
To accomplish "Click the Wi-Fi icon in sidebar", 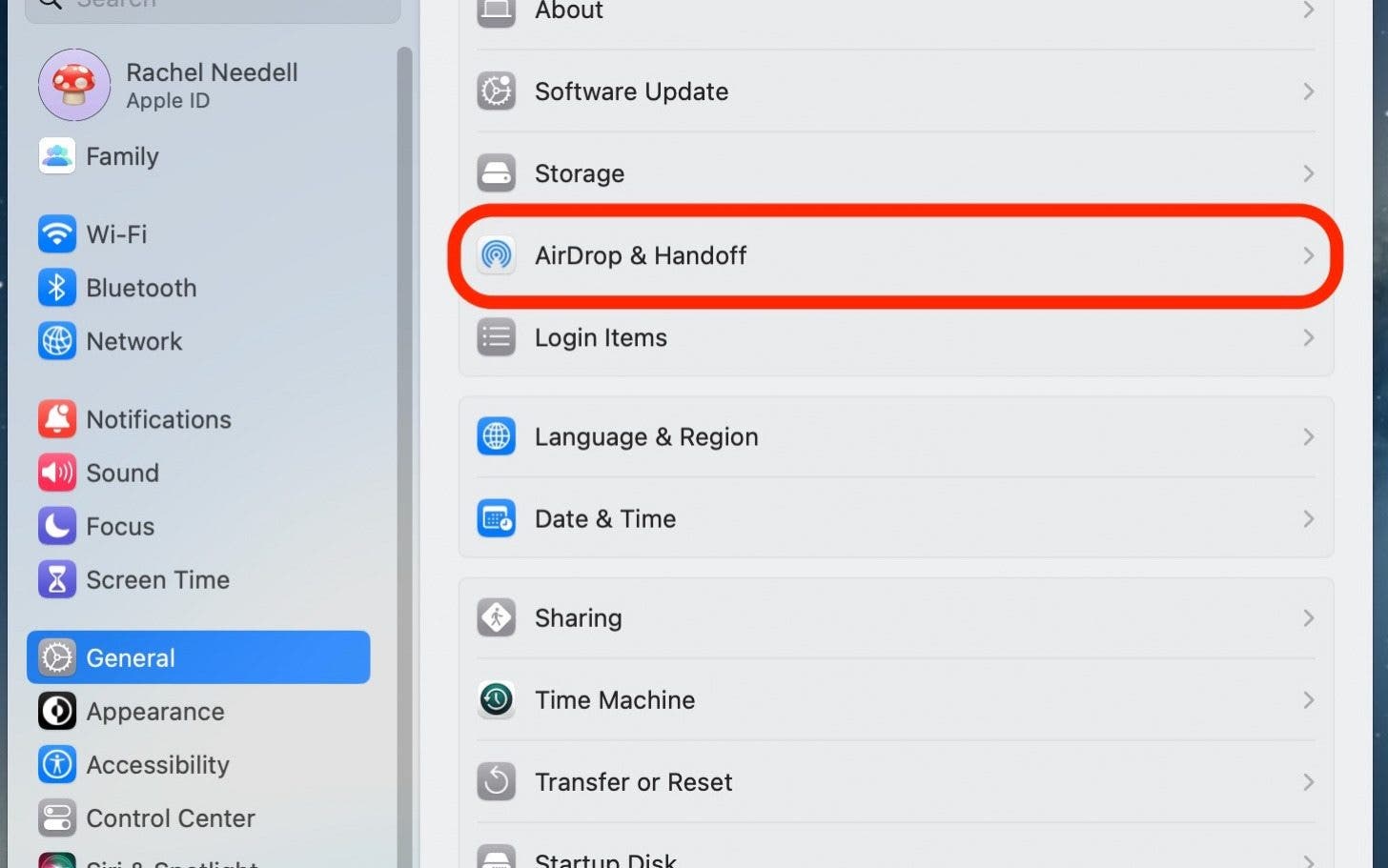I will tap(57, 234).
